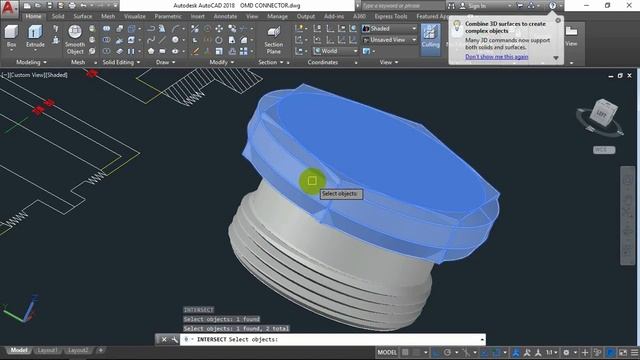Switch to the Layout1 tab
The width and height of the screenshot is (640, 360).
coord(47,351)
